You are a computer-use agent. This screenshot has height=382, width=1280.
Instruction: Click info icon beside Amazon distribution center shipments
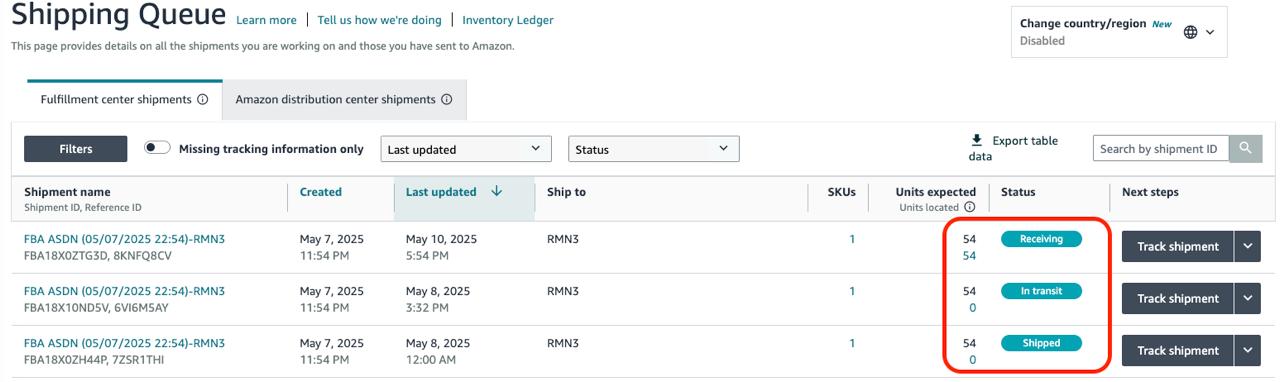click(x=447, y=100)
